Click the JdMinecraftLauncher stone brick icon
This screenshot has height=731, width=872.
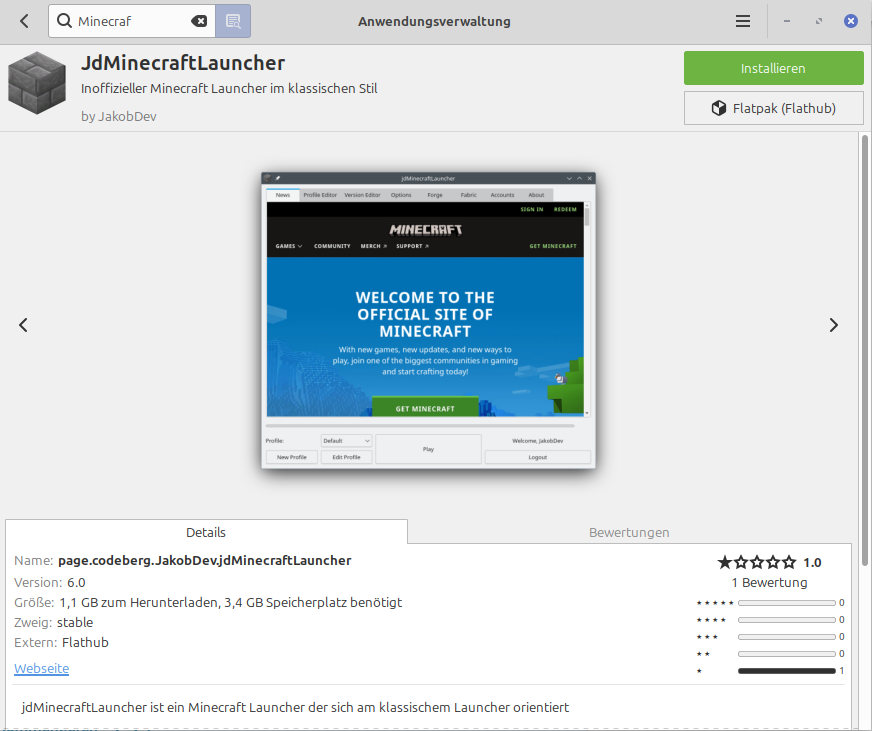(x=37, y=83)
